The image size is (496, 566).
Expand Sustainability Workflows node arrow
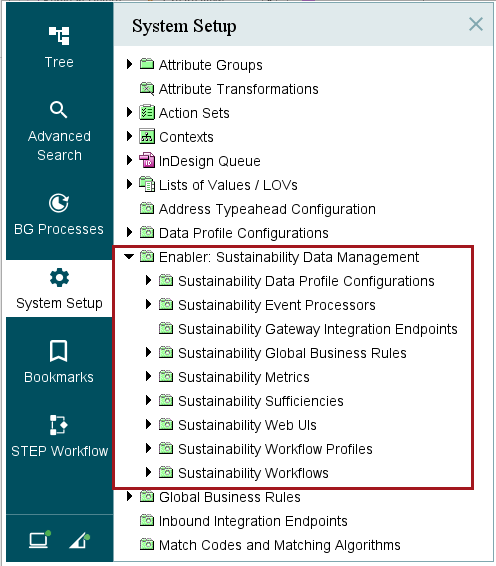(148, 472)
